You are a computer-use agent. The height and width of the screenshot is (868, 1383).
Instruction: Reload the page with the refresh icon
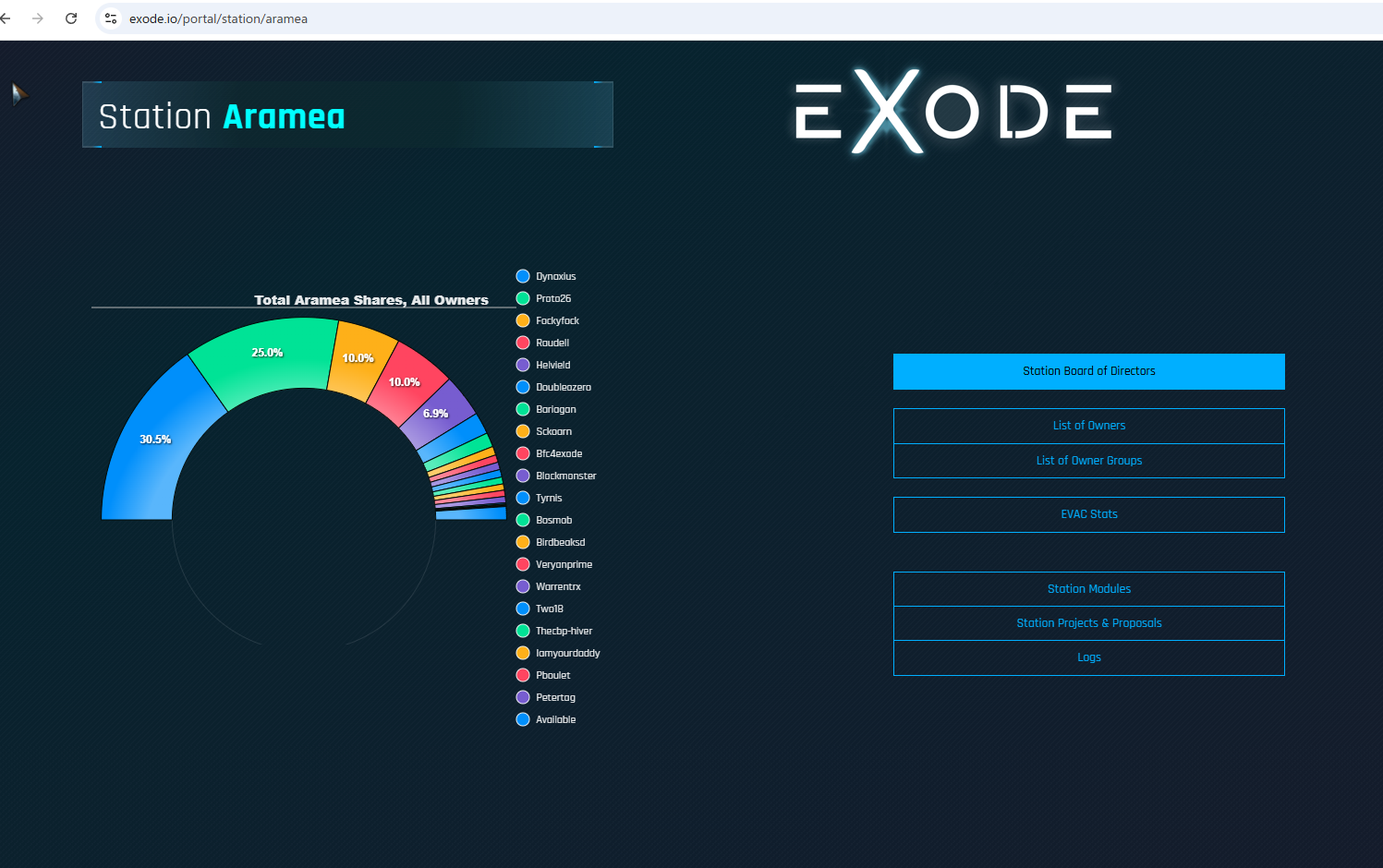pos(71,18)
